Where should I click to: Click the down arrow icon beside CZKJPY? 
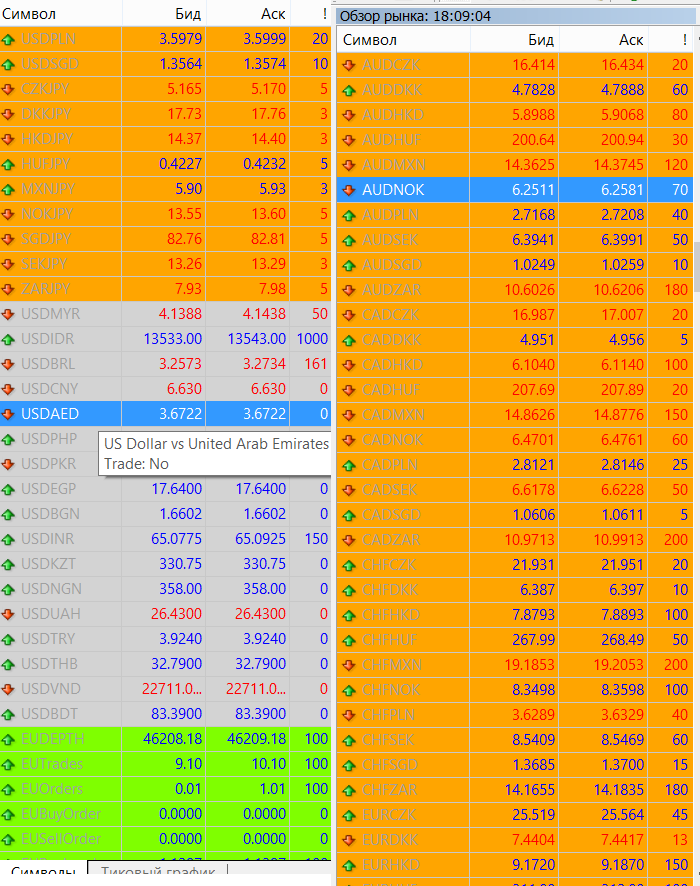(8, 89)
